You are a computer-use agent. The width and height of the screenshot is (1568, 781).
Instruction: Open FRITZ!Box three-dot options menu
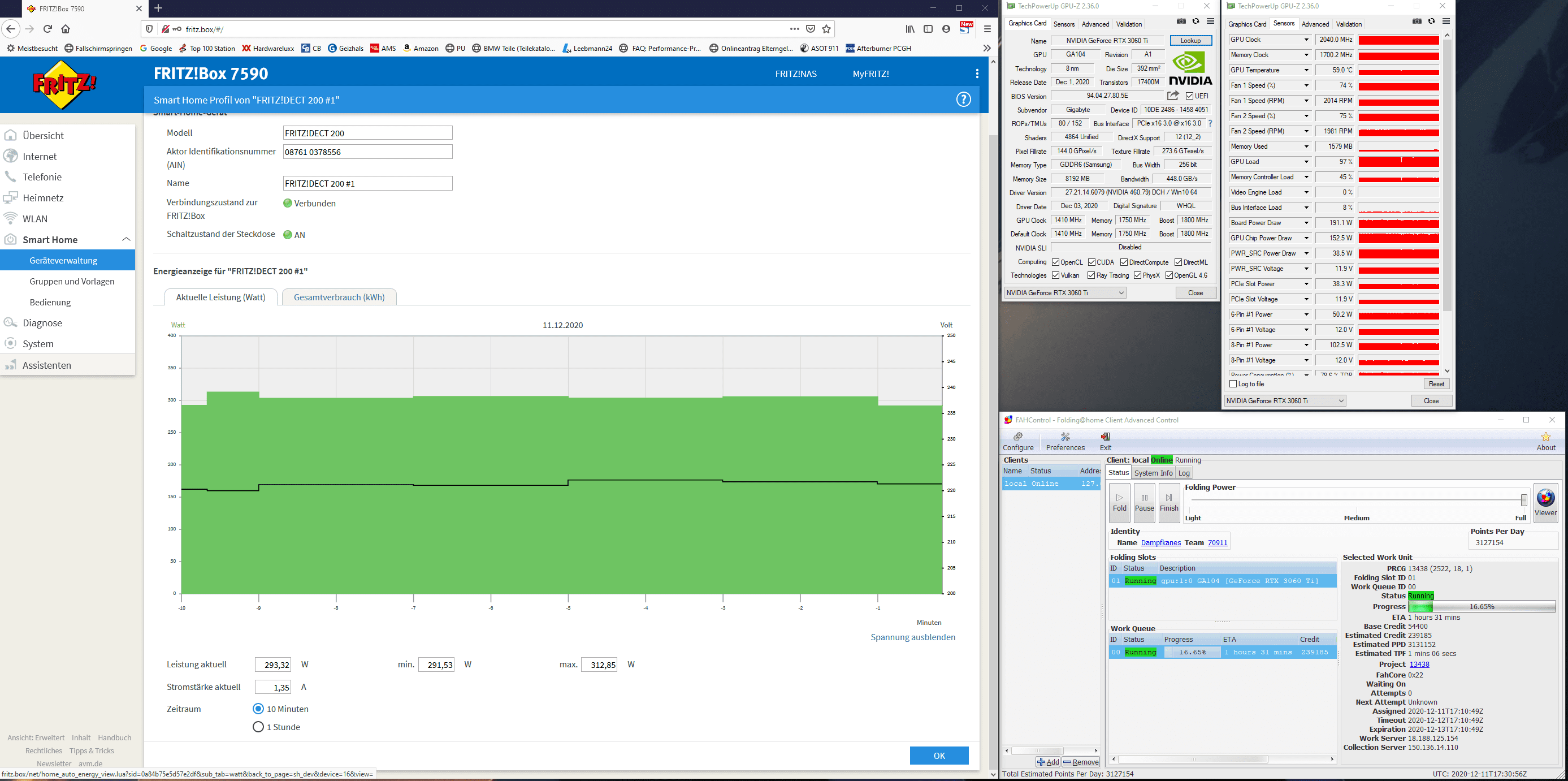(977, 74)
